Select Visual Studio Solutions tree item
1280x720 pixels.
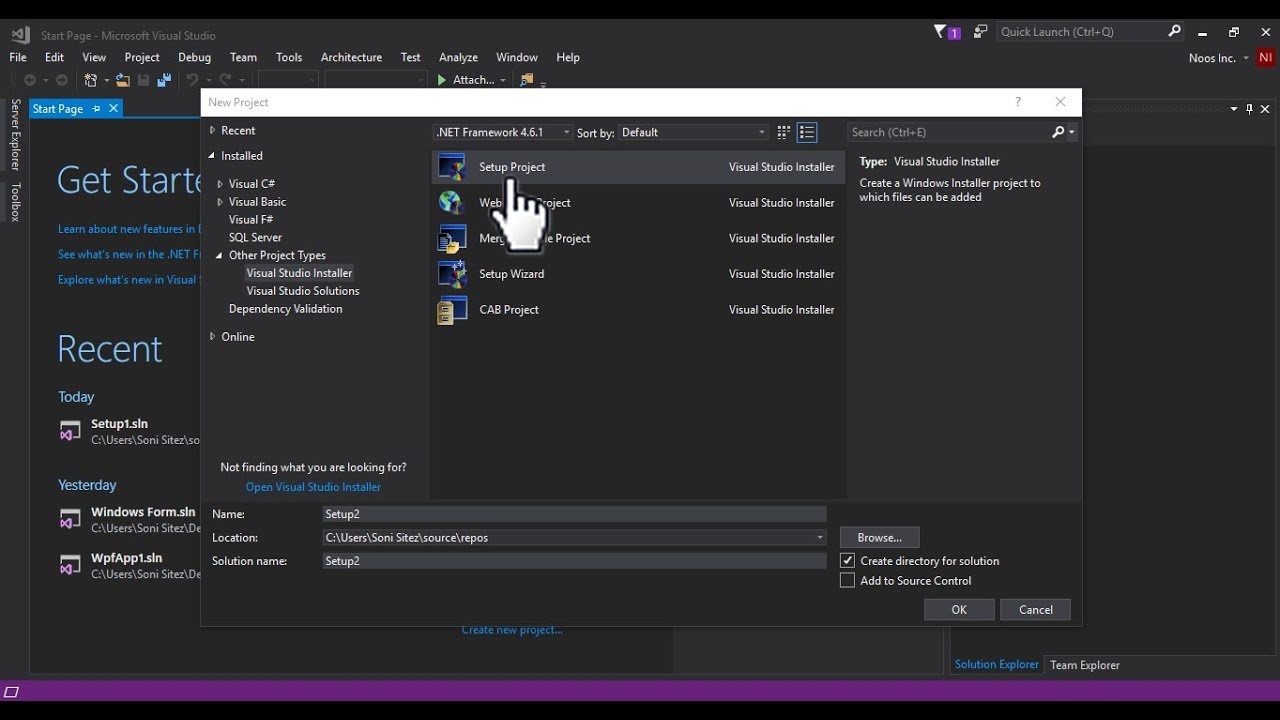303,291
